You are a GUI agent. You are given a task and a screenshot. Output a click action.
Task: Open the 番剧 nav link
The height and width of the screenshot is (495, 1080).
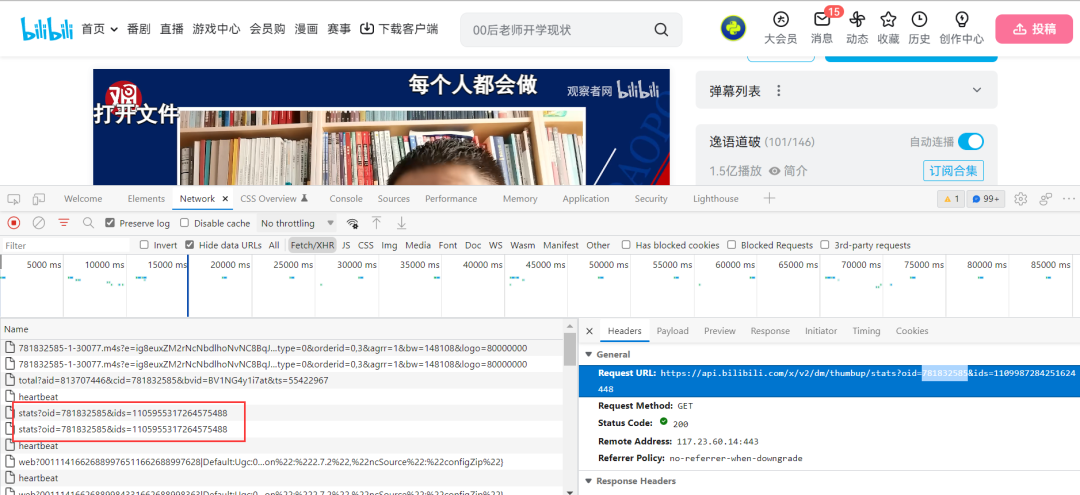pyautogui.click(x=138, y=29)
